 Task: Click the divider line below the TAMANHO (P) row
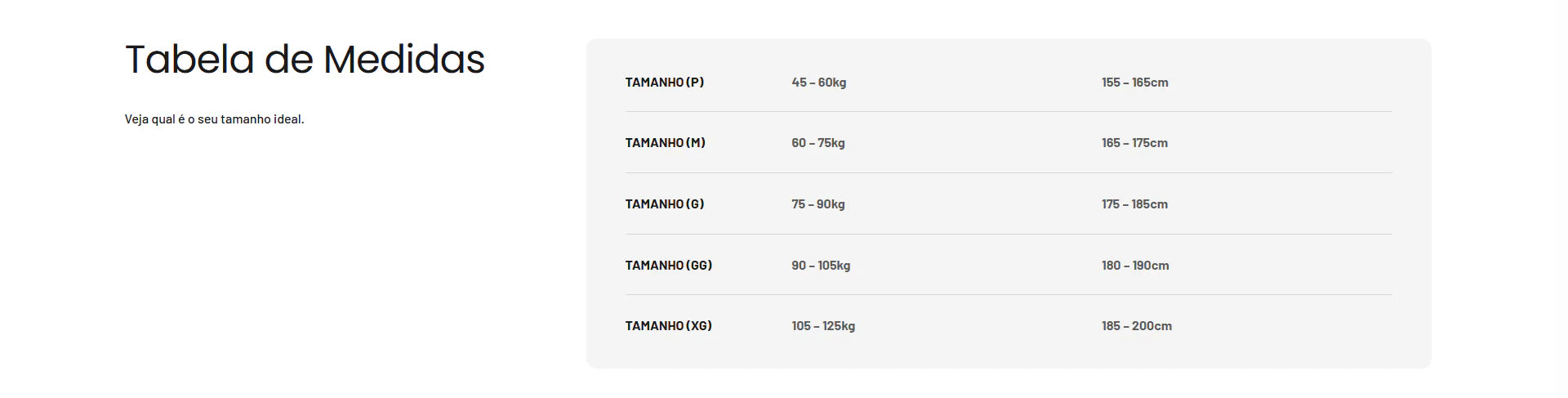1008,112
